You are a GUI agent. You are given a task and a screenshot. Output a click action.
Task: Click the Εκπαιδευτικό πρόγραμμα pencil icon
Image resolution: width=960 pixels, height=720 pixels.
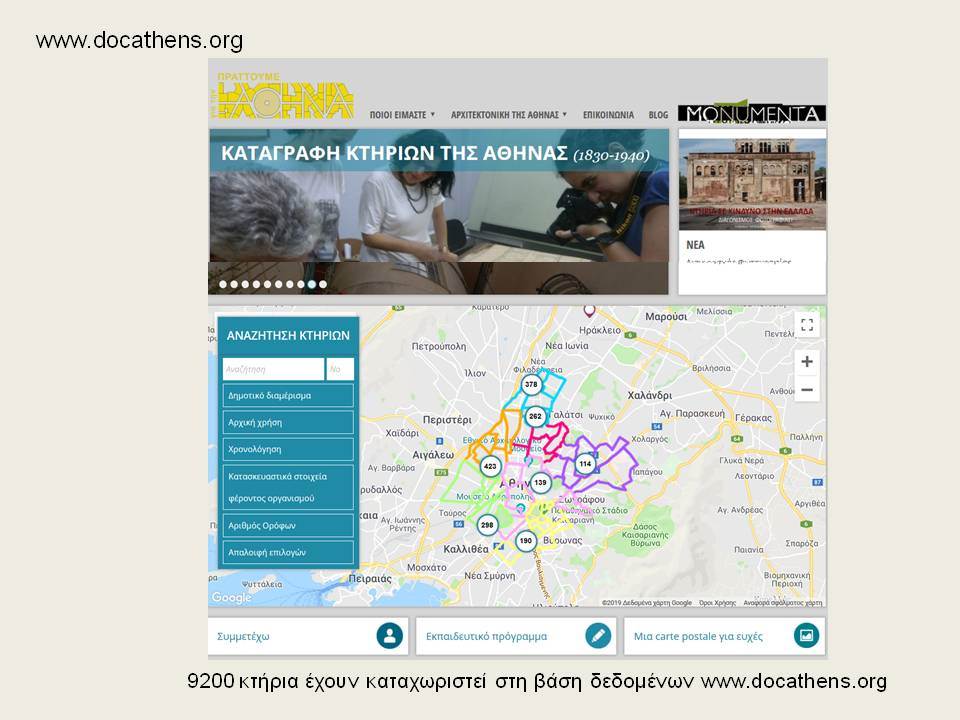click(x=598, y=636)
